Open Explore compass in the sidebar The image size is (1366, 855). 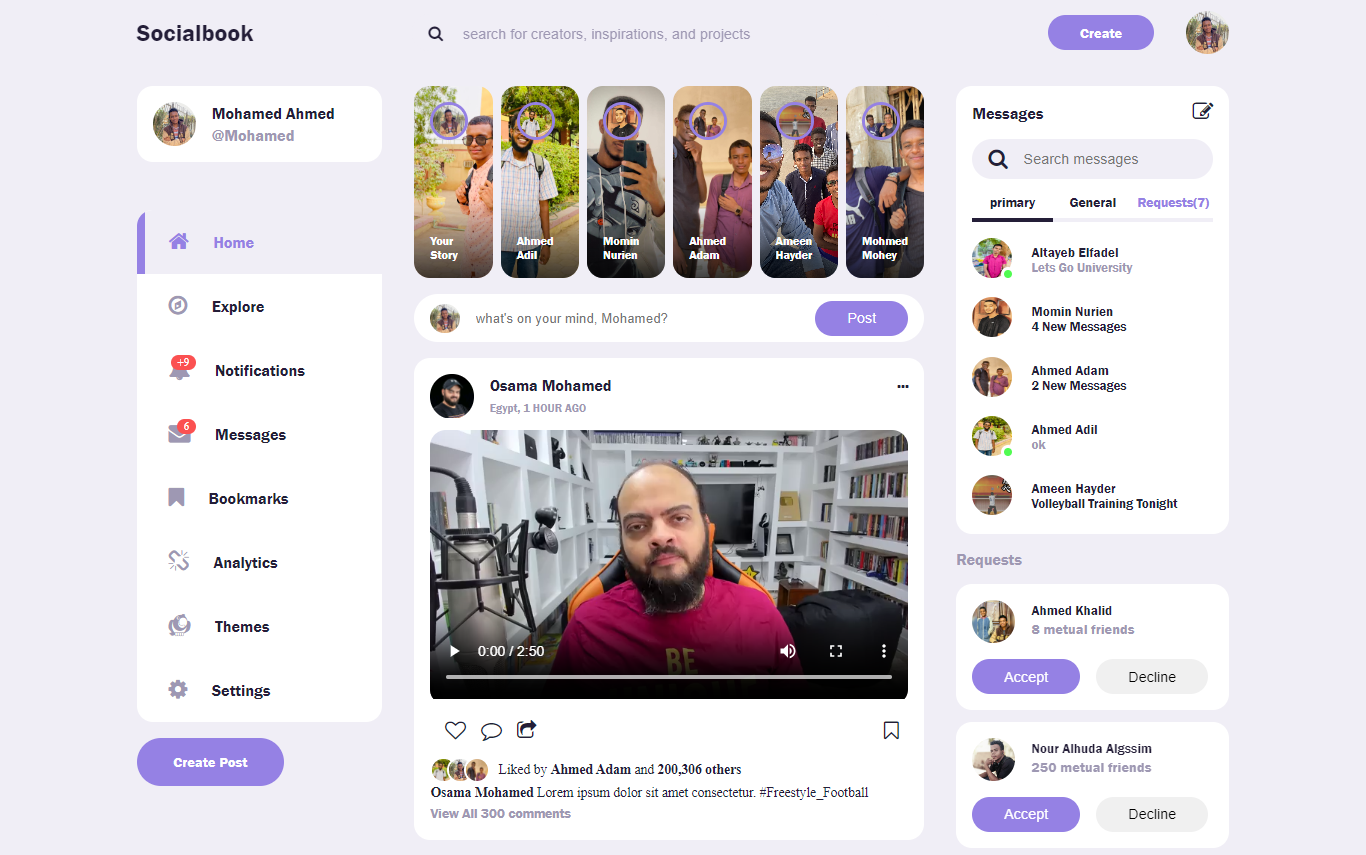pyautogui.click(x=178, y=306)
